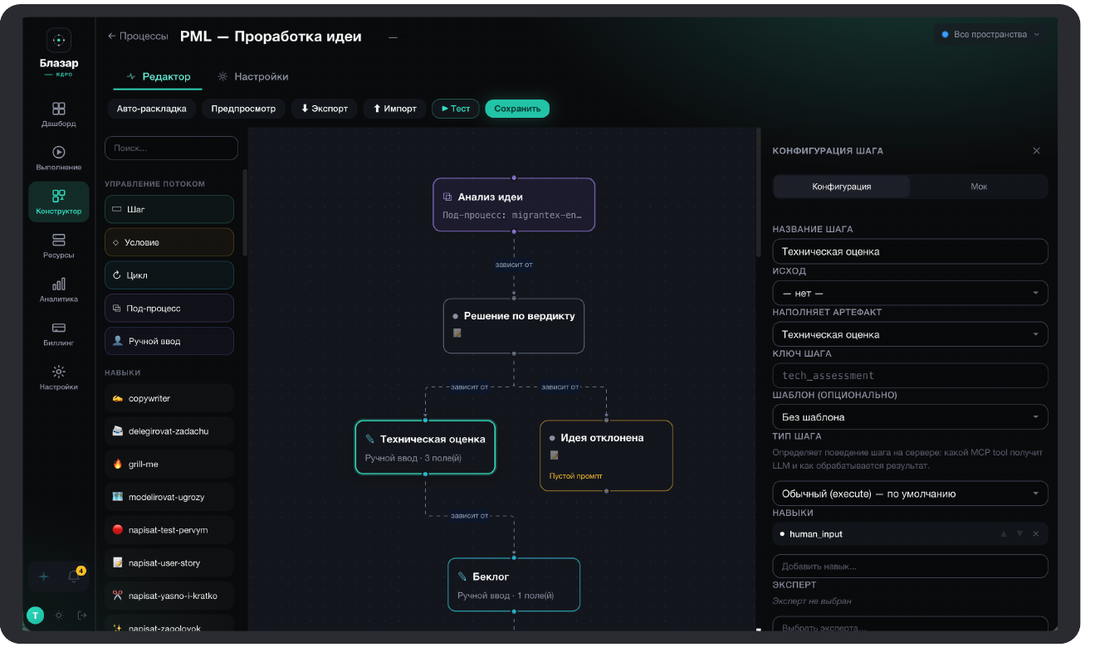Open the Исход dropdown

click(x=910, y=293)
